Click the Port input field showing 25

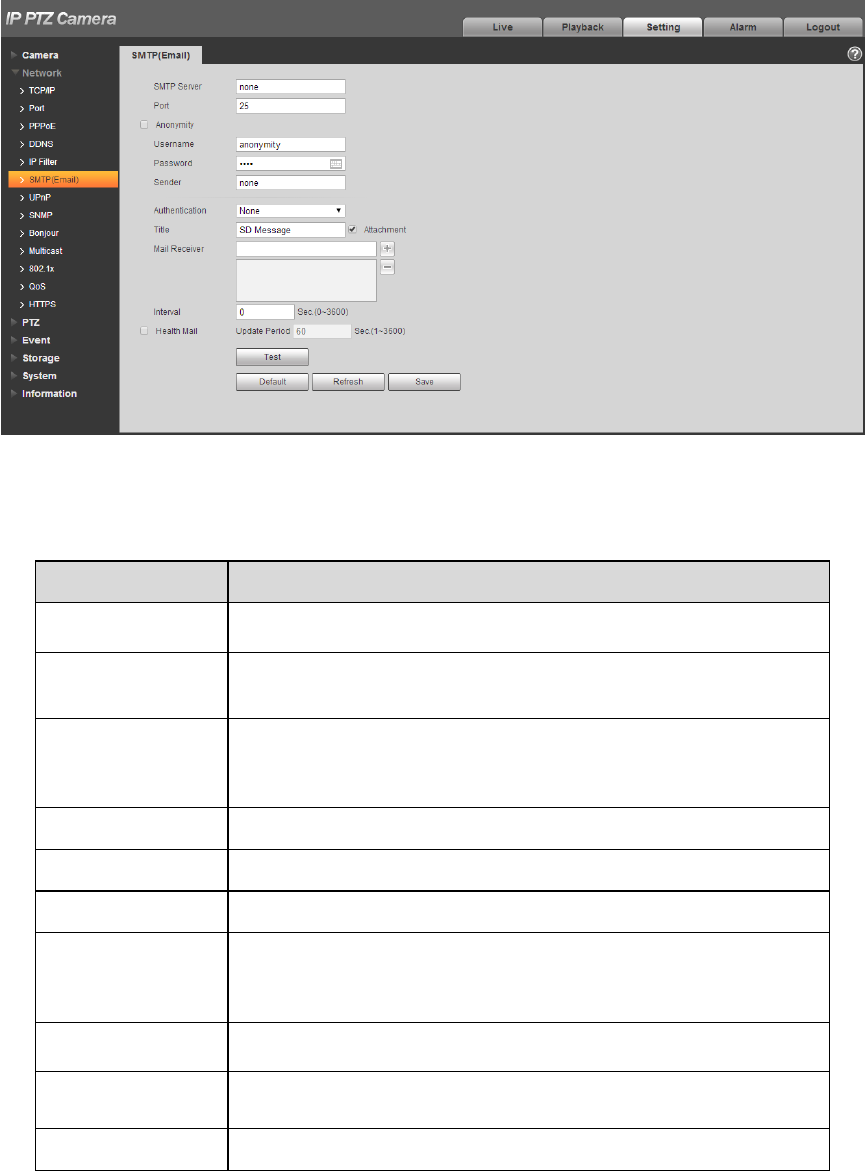291,106
